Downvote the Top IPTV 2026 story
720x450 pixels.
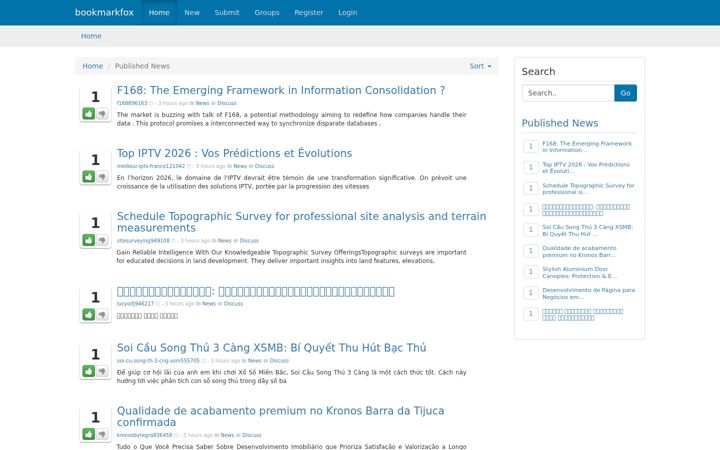102,176
